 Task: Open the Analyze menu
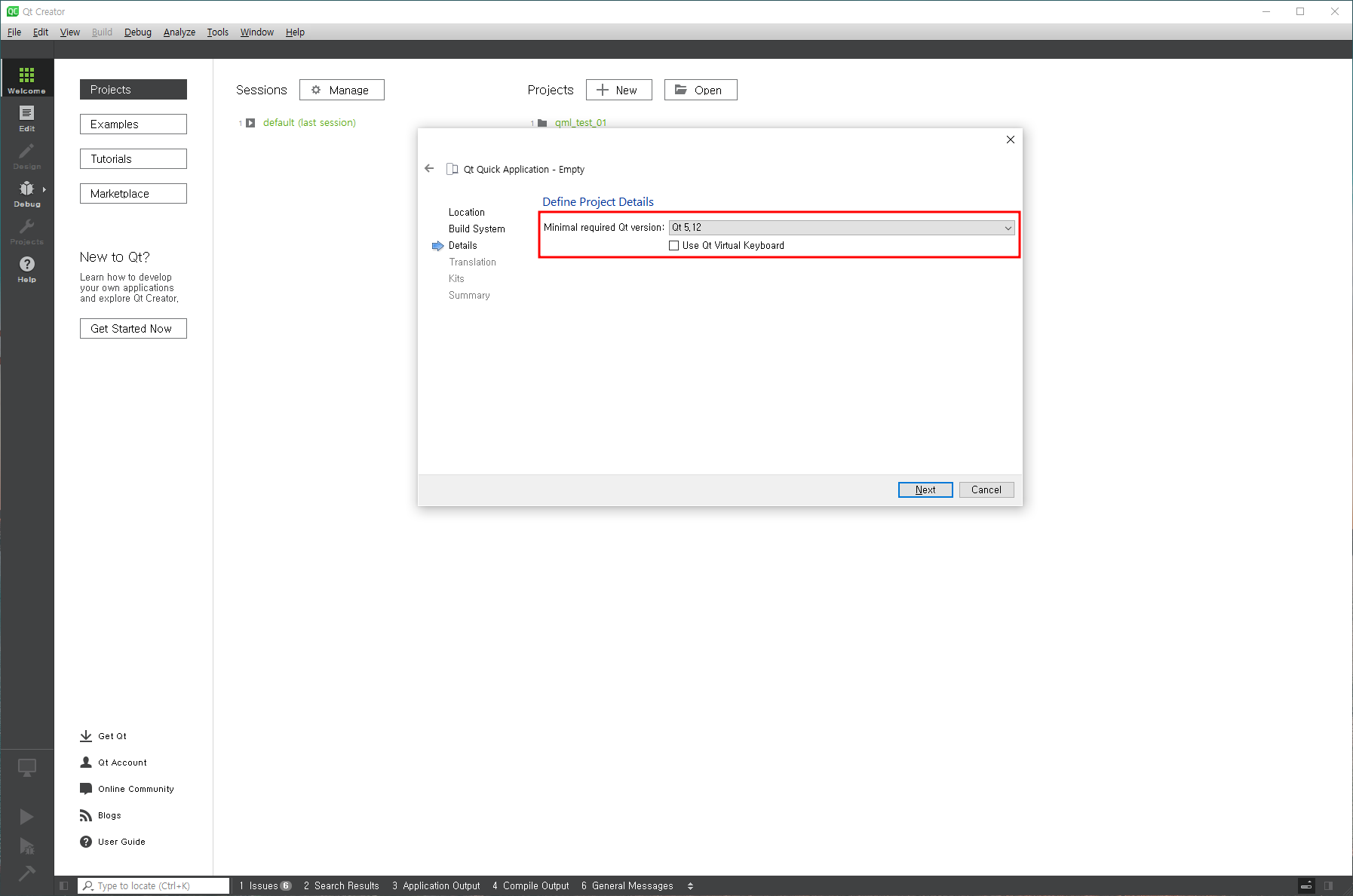[x=179, y=32]
